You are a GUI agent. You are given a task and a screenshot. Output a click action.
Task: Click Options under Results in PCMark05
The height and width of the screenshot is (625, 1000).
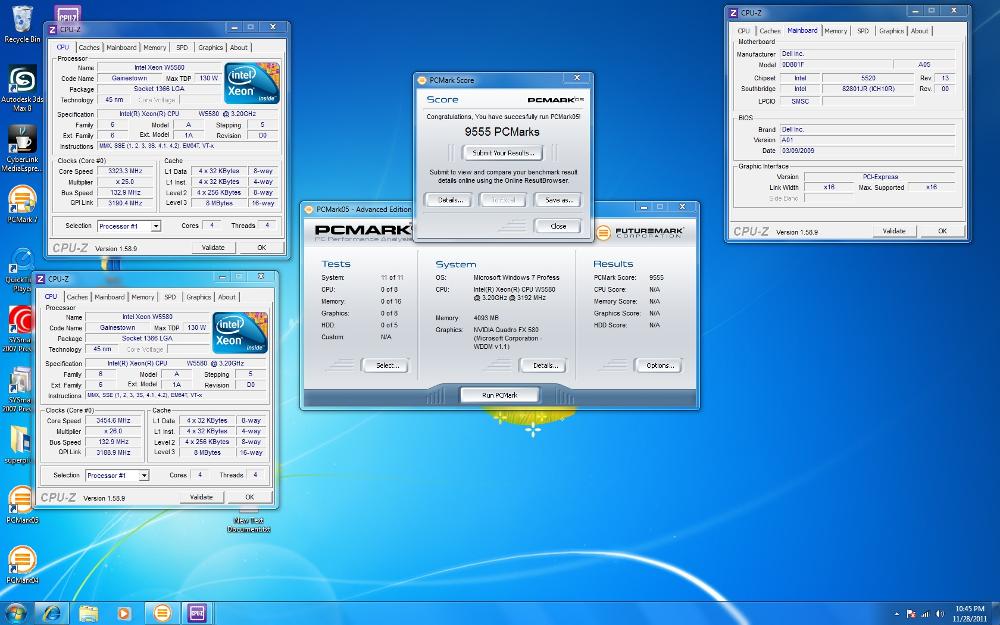659,365
